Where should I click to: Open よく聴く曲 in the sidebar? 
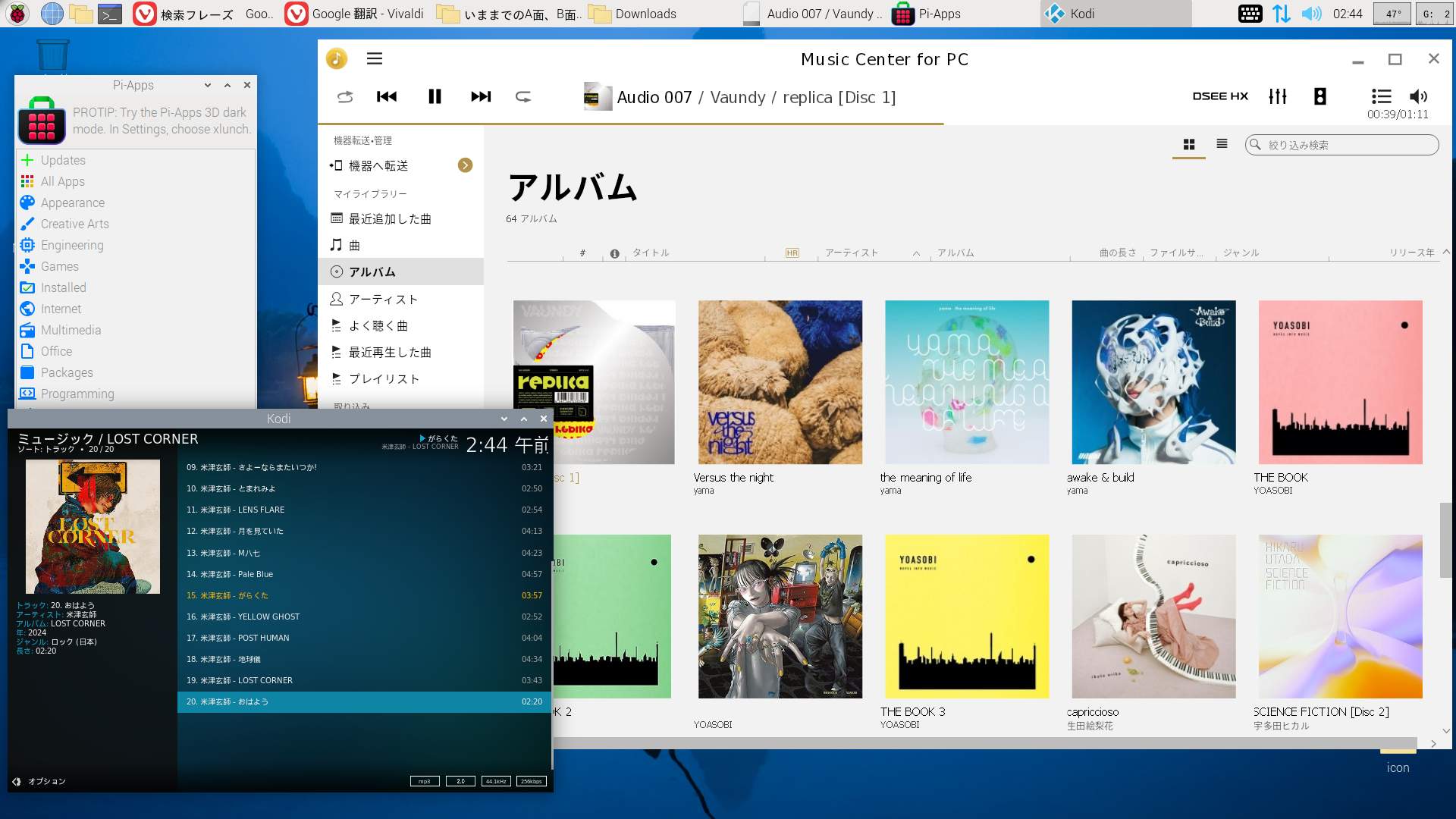pos(400,325)
